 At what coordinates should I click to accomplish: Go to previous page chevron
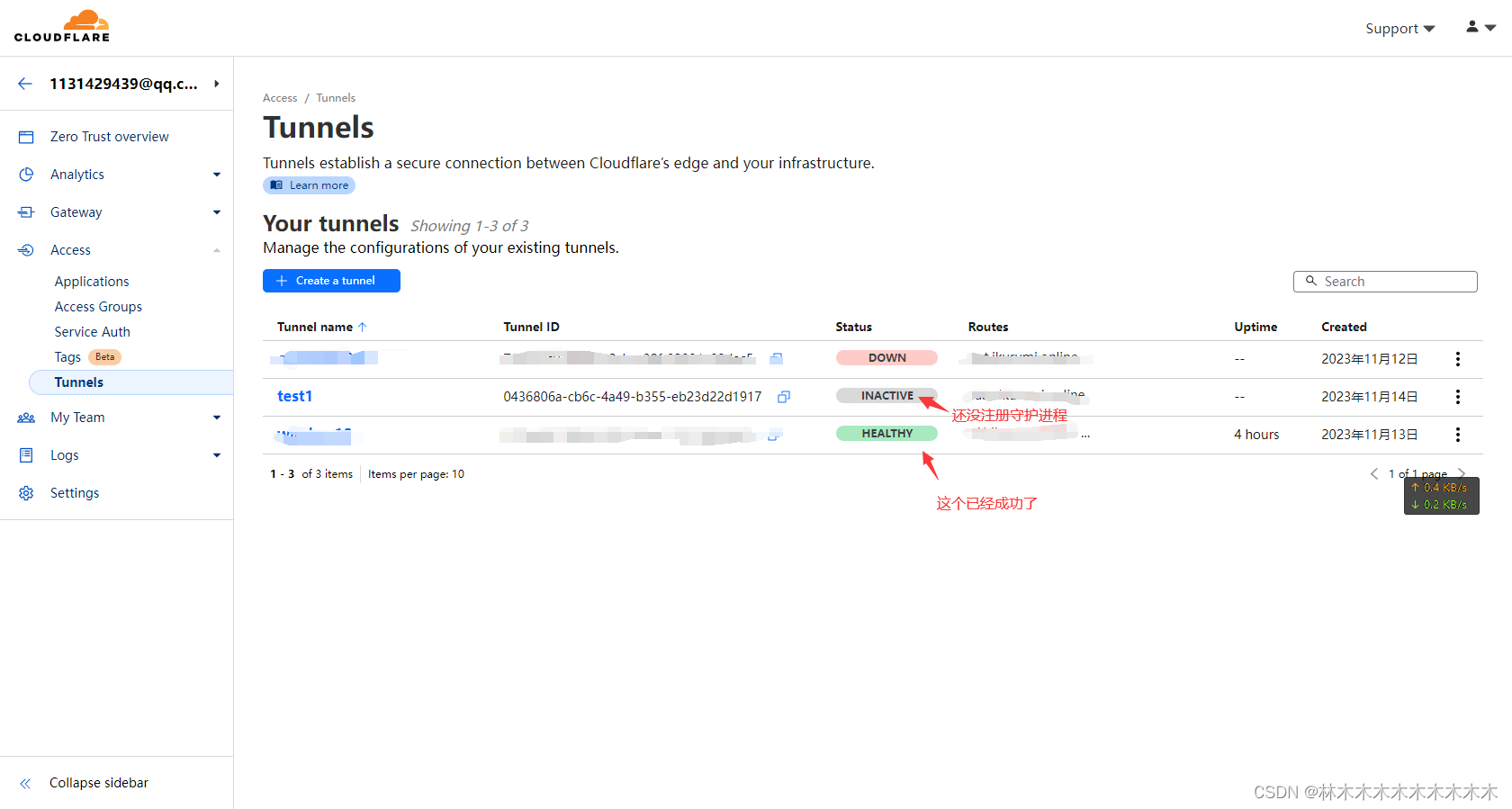coord(1374,474)
